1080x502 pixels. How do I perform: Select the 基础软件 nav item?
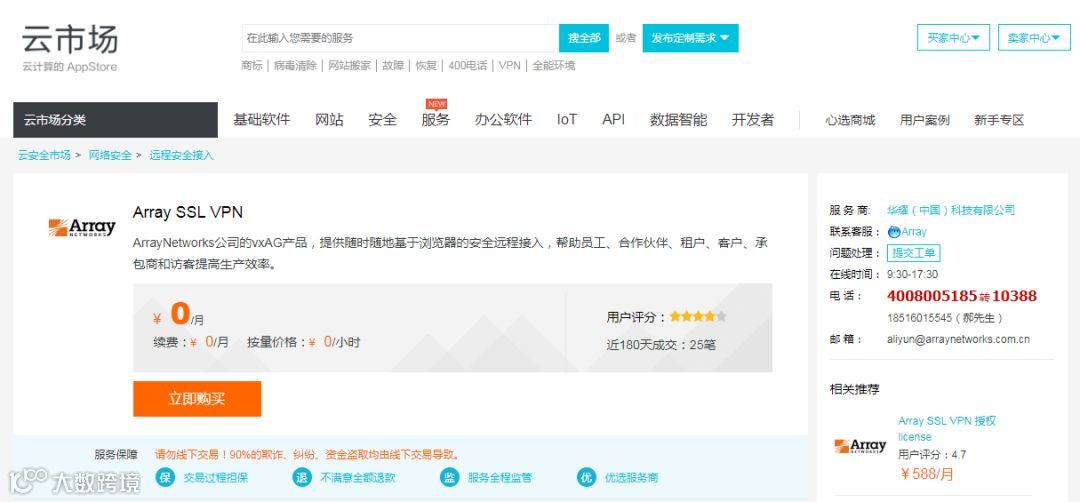tap(262, 120)
